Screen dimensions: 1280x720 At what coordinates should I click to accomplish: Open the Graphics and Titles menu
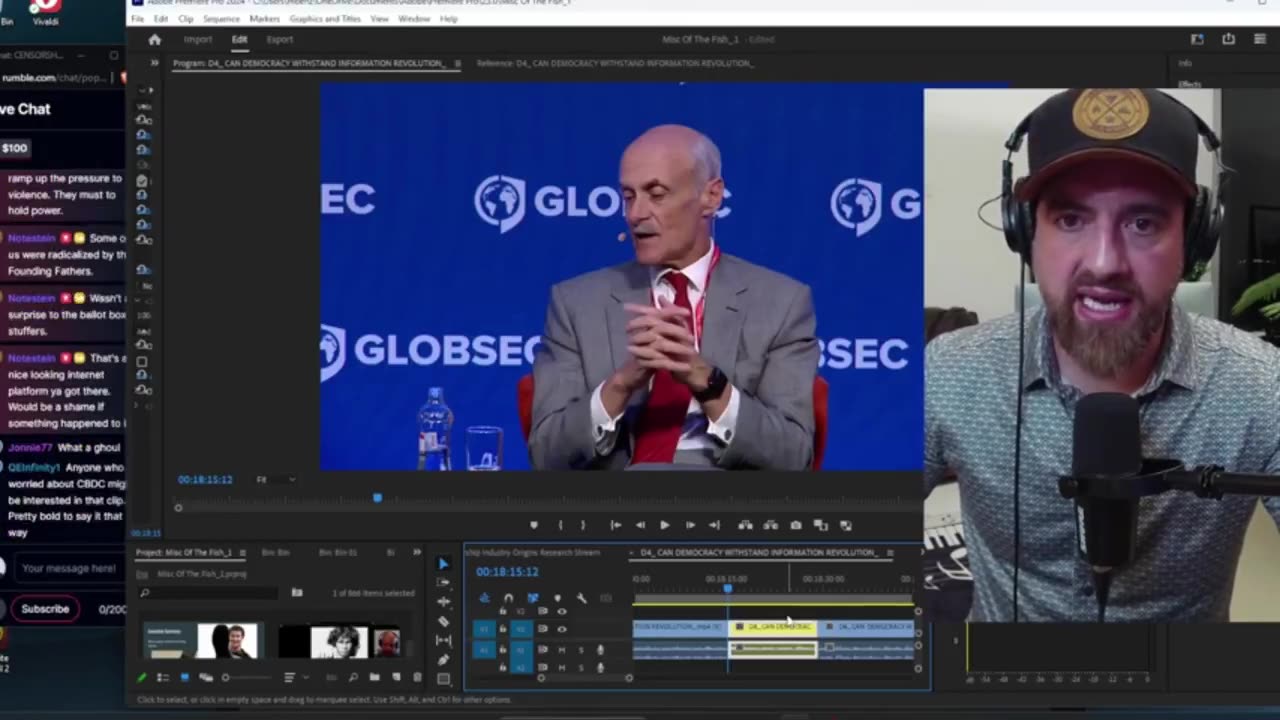[x=325, y=19]
